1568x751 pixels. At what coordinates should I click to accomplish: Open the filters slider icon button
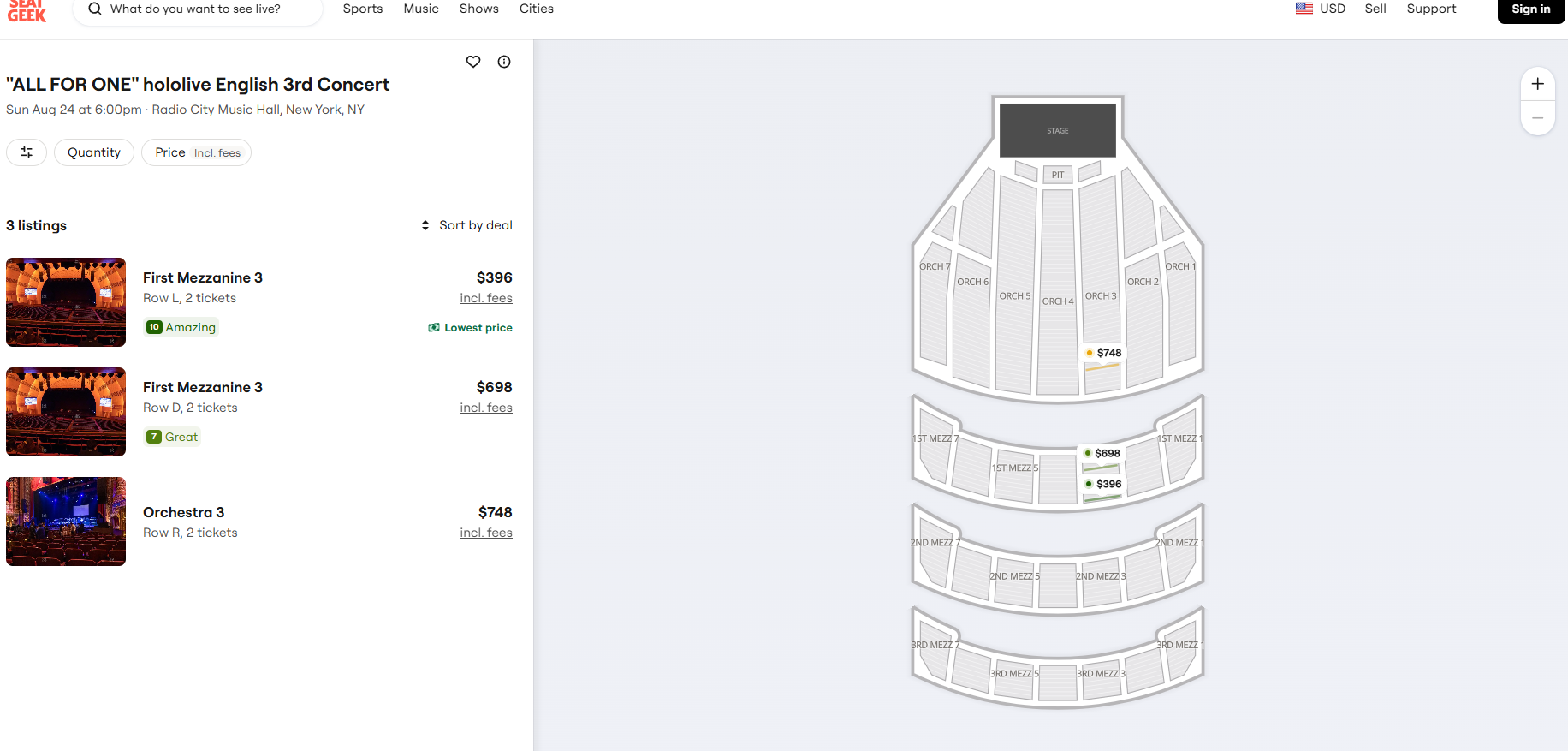(27, 152)
